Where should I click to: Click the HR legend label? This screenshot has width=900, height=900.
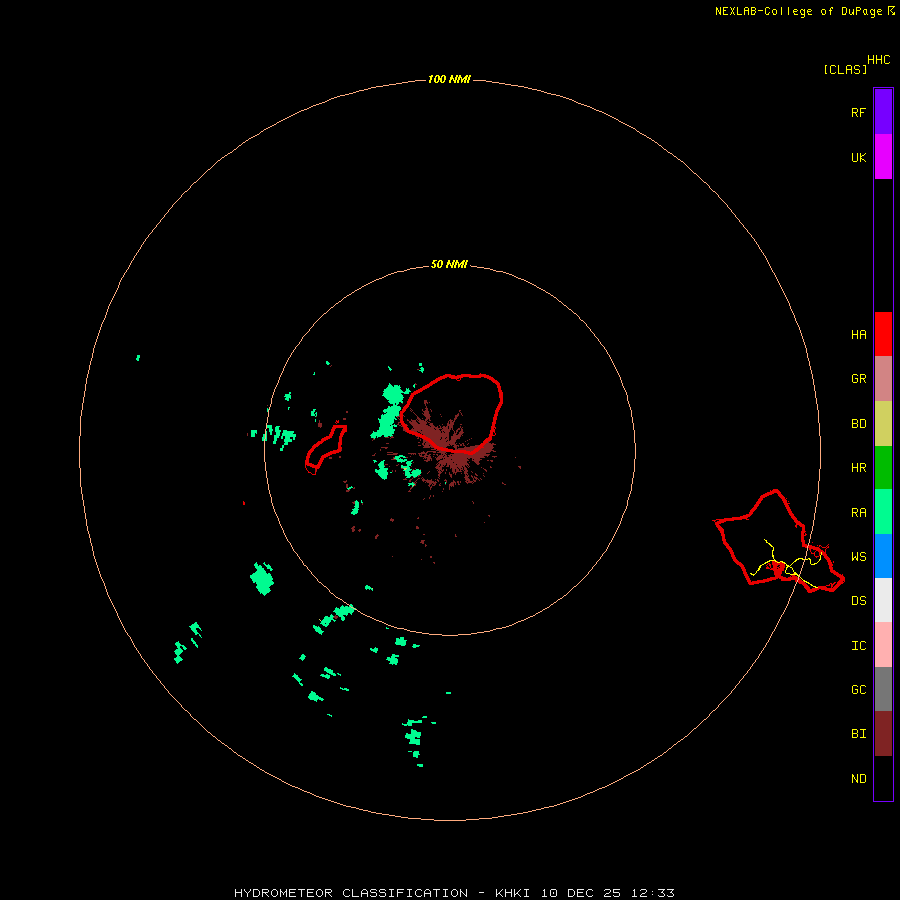pyautogui.click(x=859, y=468)
